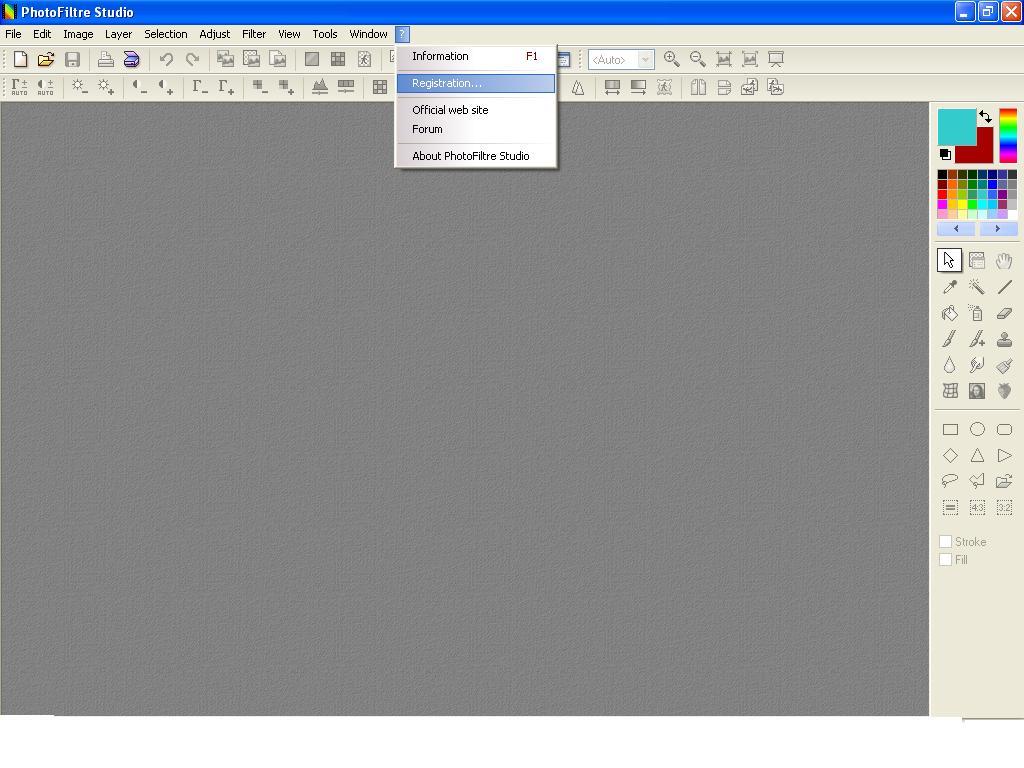Image resolution: width=1024 pixels, height=768 pixels.
Task: Open the <Auto> zoom dropdown
Action: click(645, 59)
